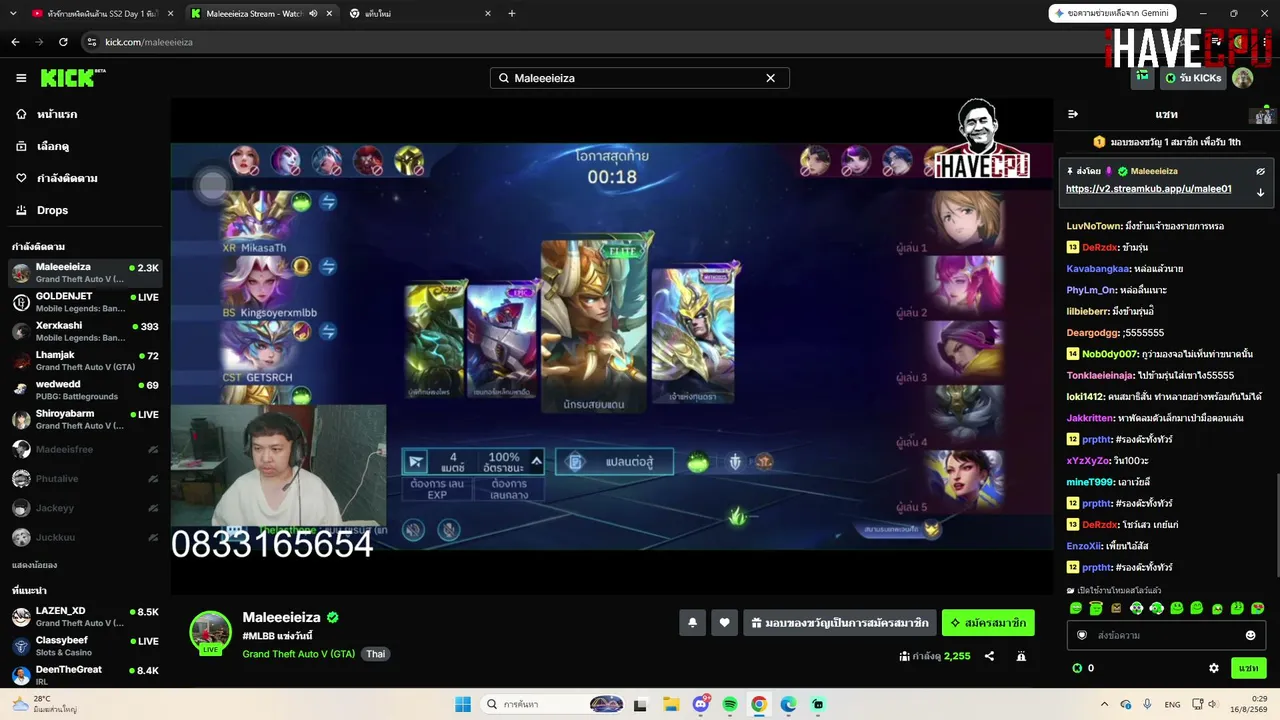Switch to the Maleeeieiza Stream browser tab
The width and height of the screenshot is (1280, 720).
(262, 14)
